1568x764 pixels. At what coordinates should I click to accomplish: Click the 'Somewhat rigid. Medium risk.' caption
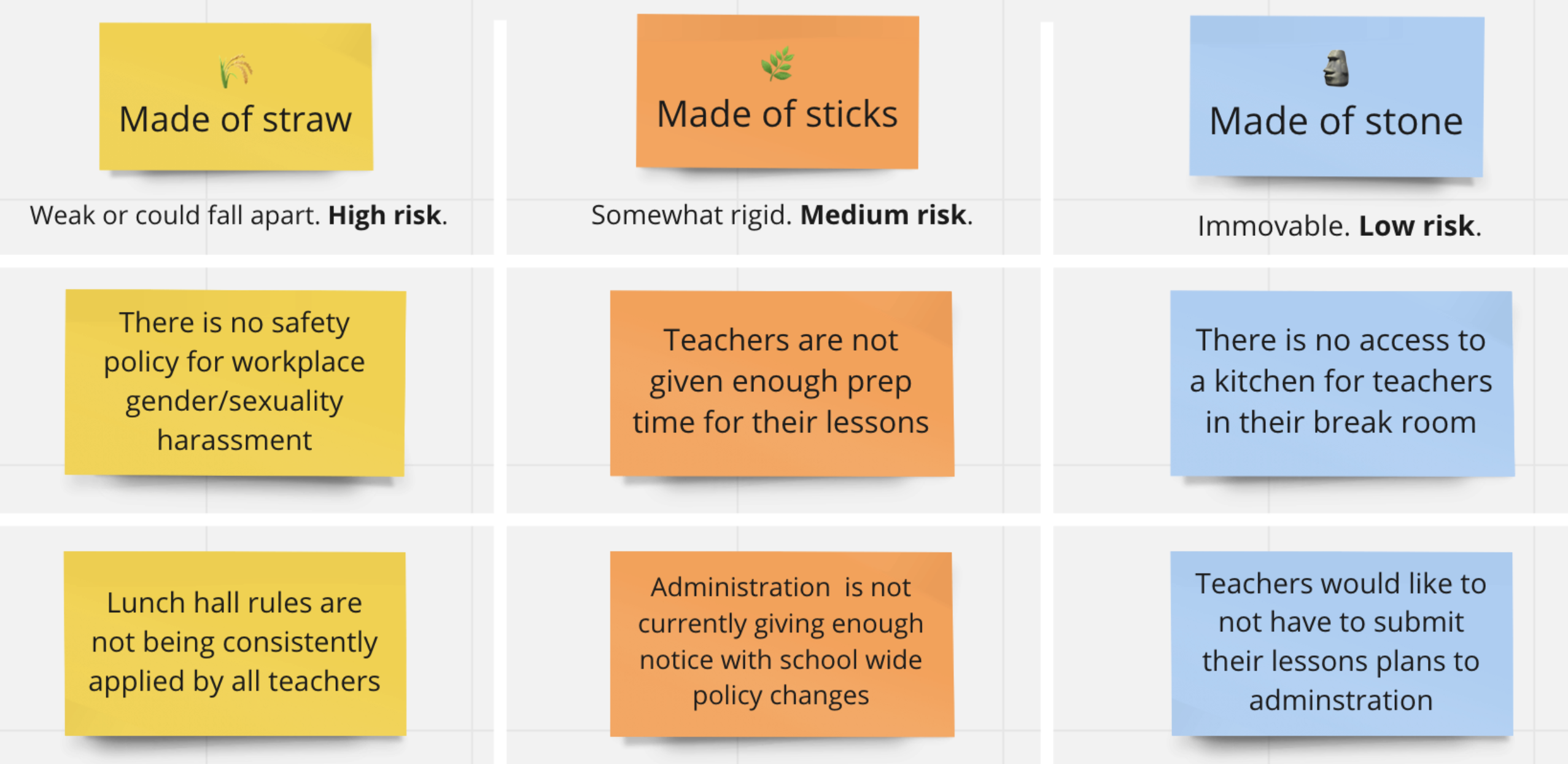pyautogui.click(x=782, y=215)
